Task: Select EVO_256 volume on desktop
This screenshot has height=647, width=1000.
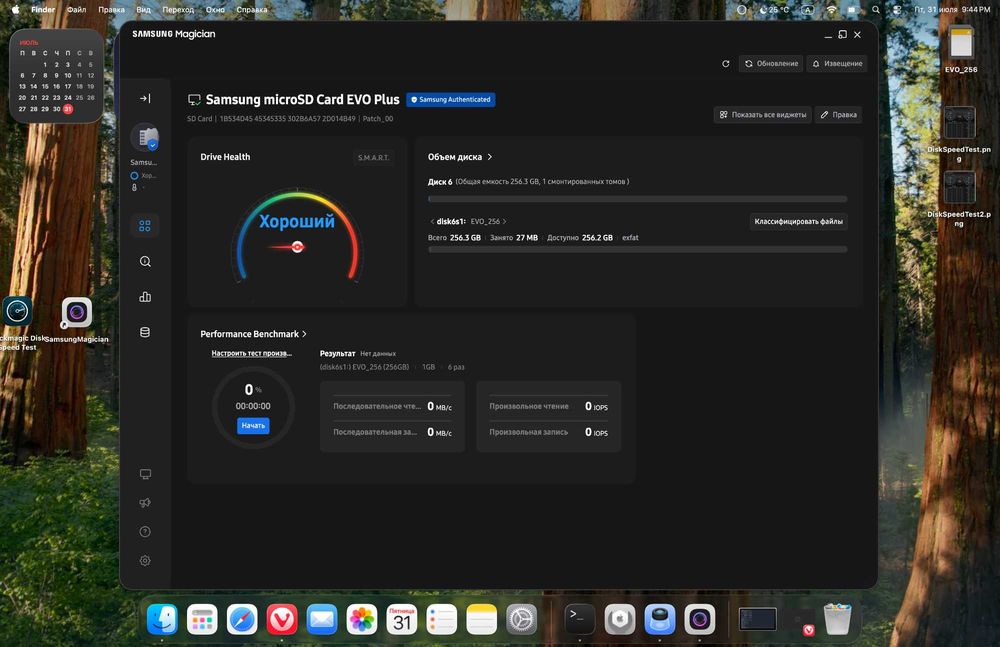Action: click(961, 50)
